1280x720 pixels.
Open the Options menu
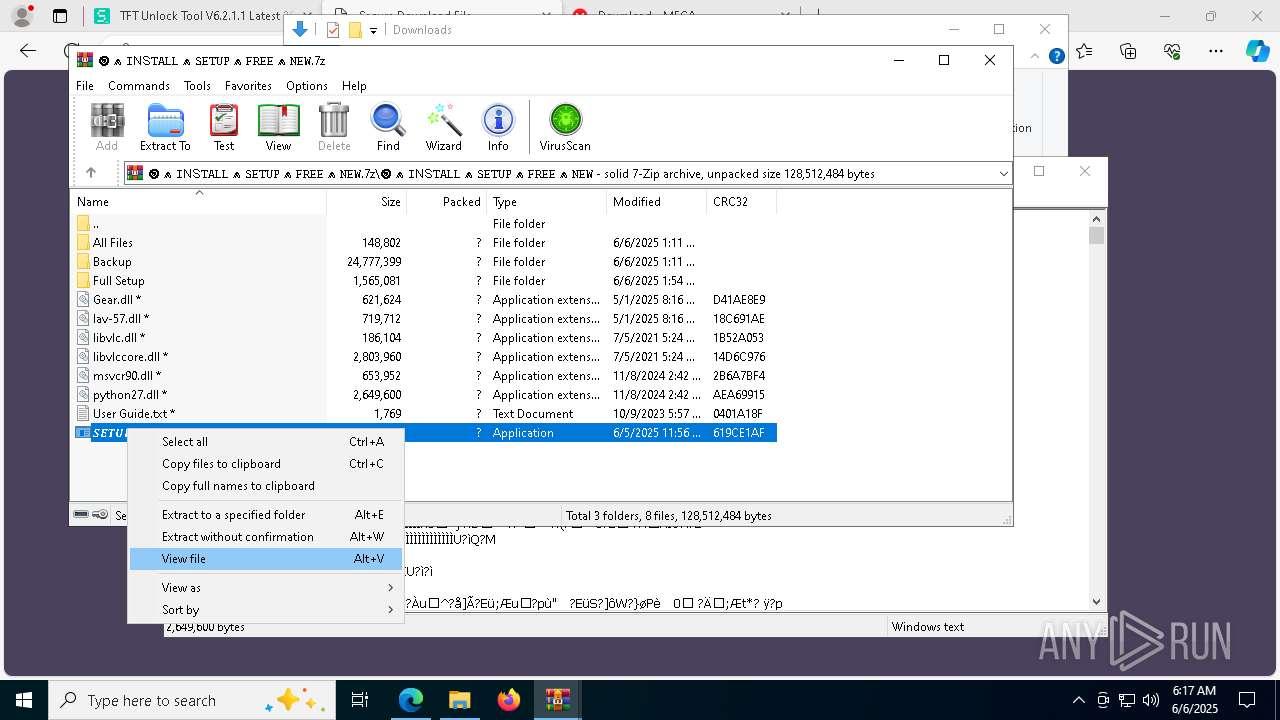307,86
